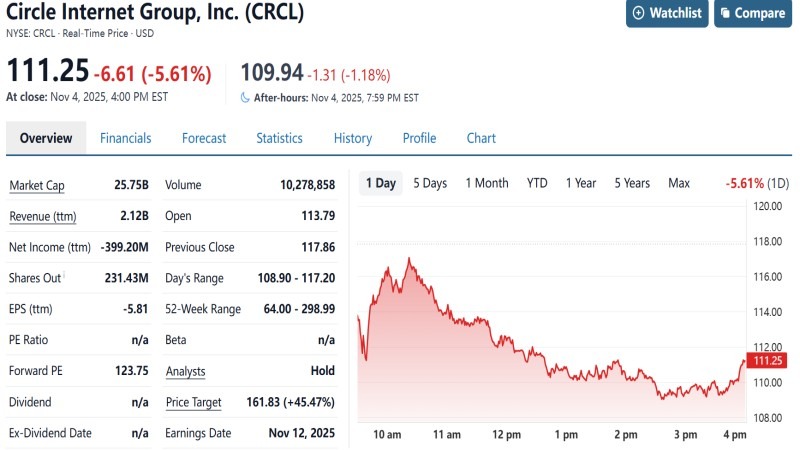The height and width of the screenshot is (450, 800).
Task: Switch to the Forecast tab
Action: pos(204,138)
